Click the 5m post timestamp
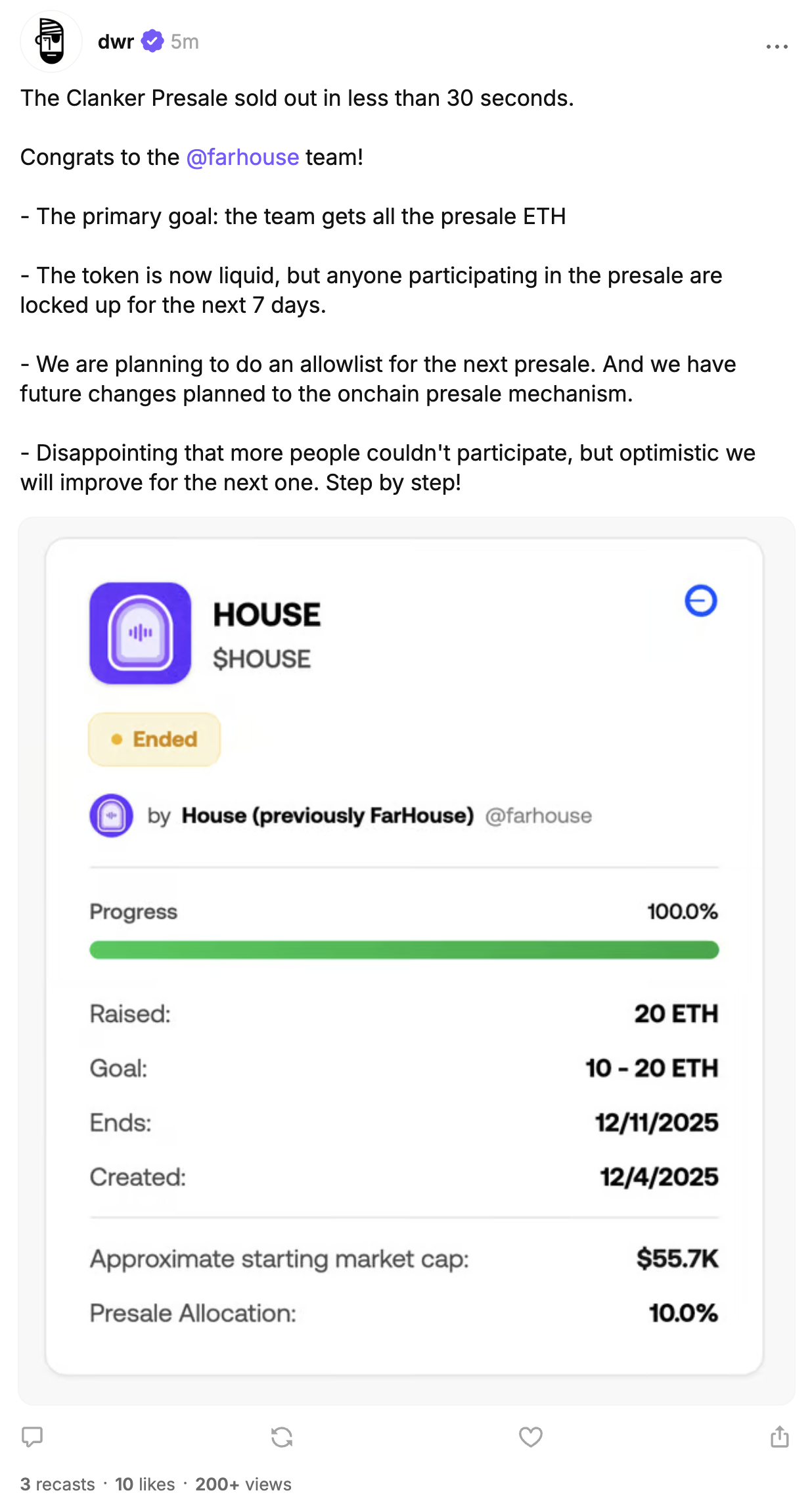This screenshot has height=1497, width=812. pos(185,42)
